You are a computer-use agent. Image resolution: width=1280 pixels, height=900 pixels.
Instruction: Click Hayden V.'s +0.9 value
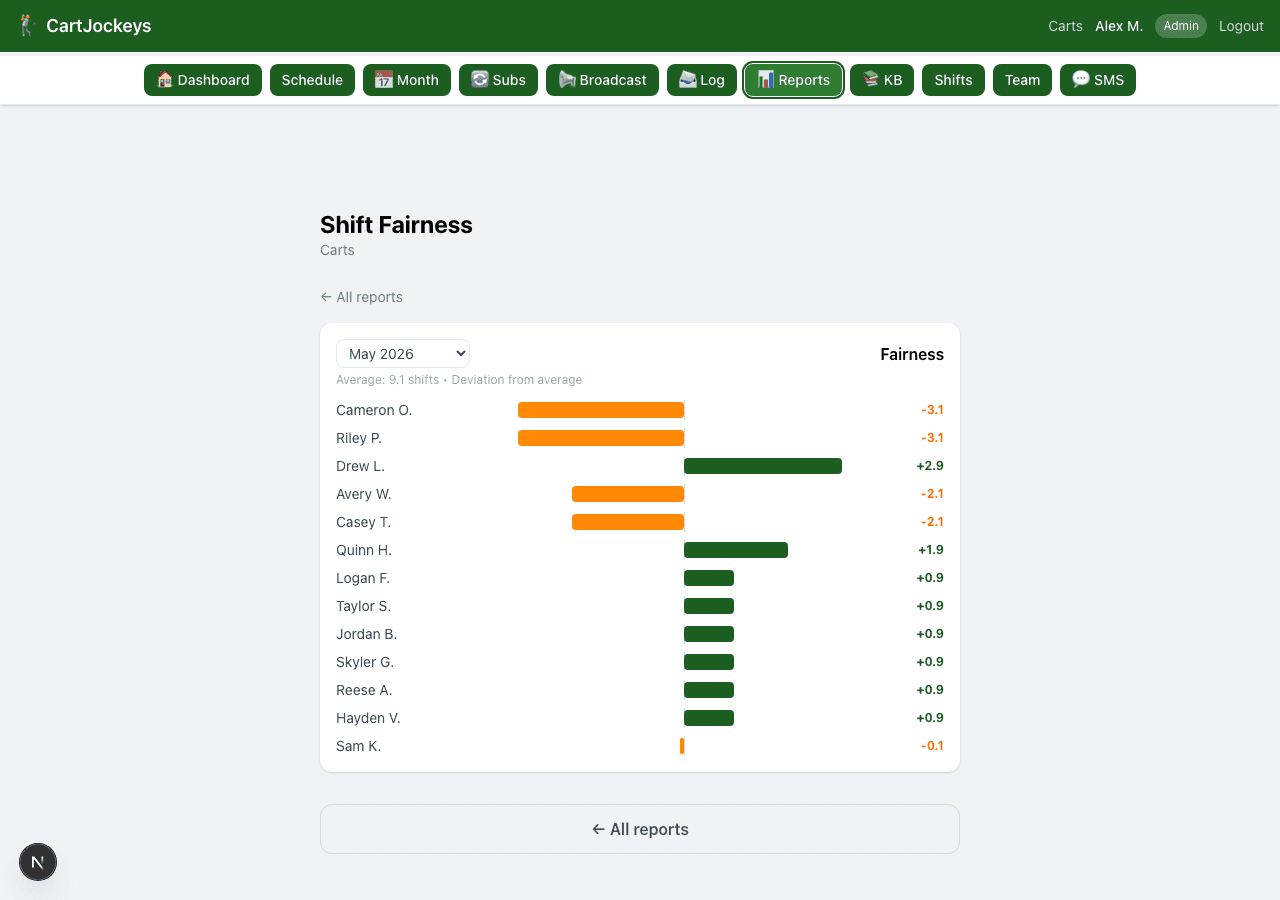[x=930, y=718]
